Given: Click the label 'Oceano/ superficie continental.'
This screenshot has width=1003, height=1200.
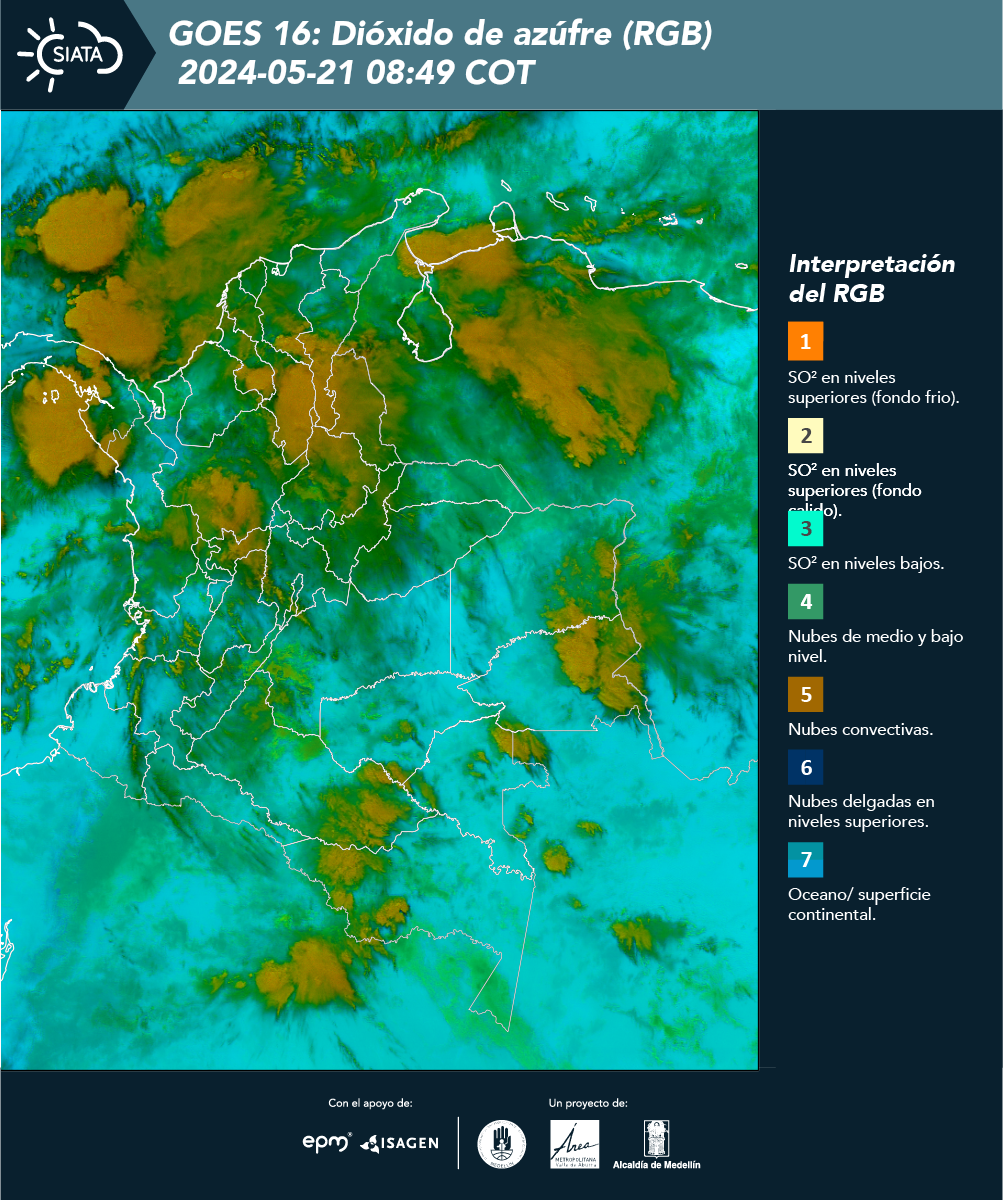Looking at the screenshot, I should pos(859,904).
